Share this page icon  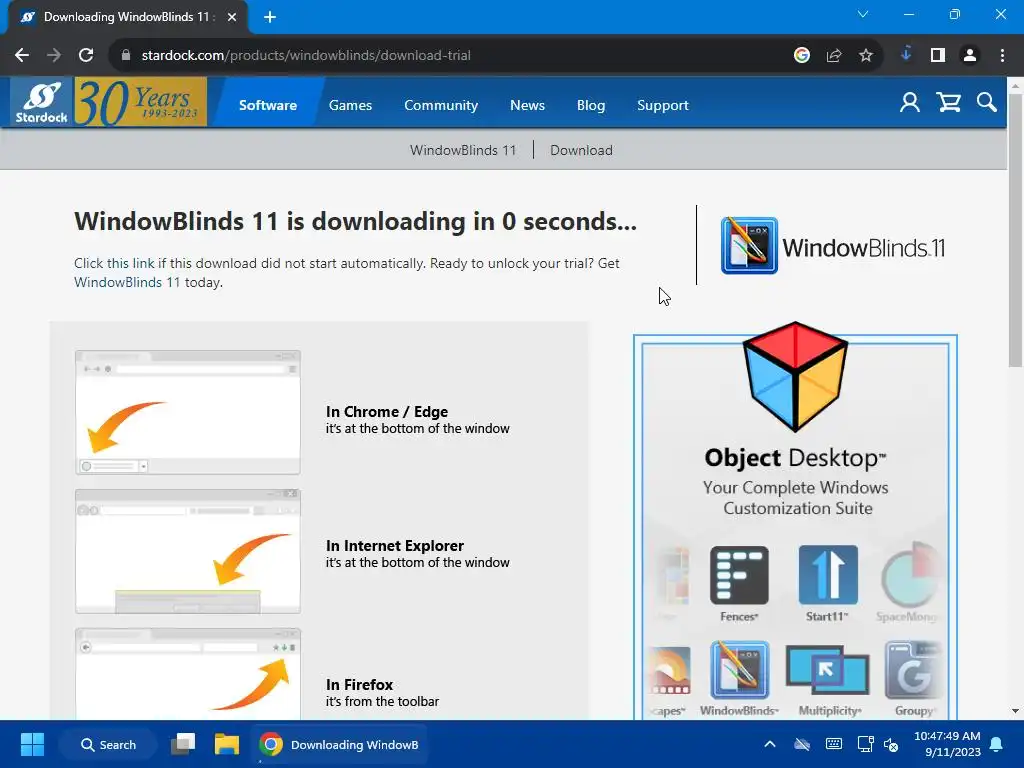point(834,56)
